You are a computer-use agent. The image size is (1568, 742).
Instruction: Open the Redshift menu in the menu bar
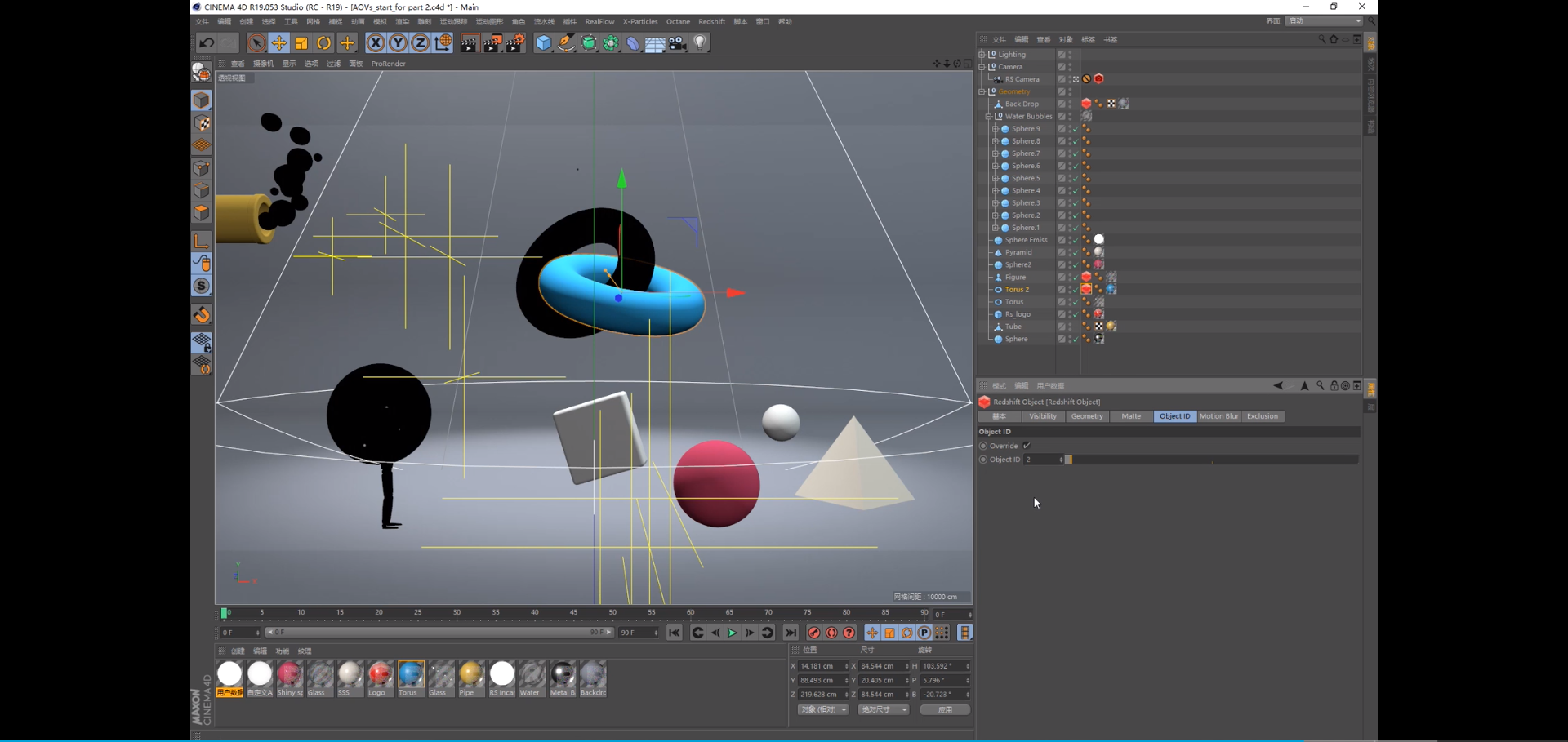[711, 22]
